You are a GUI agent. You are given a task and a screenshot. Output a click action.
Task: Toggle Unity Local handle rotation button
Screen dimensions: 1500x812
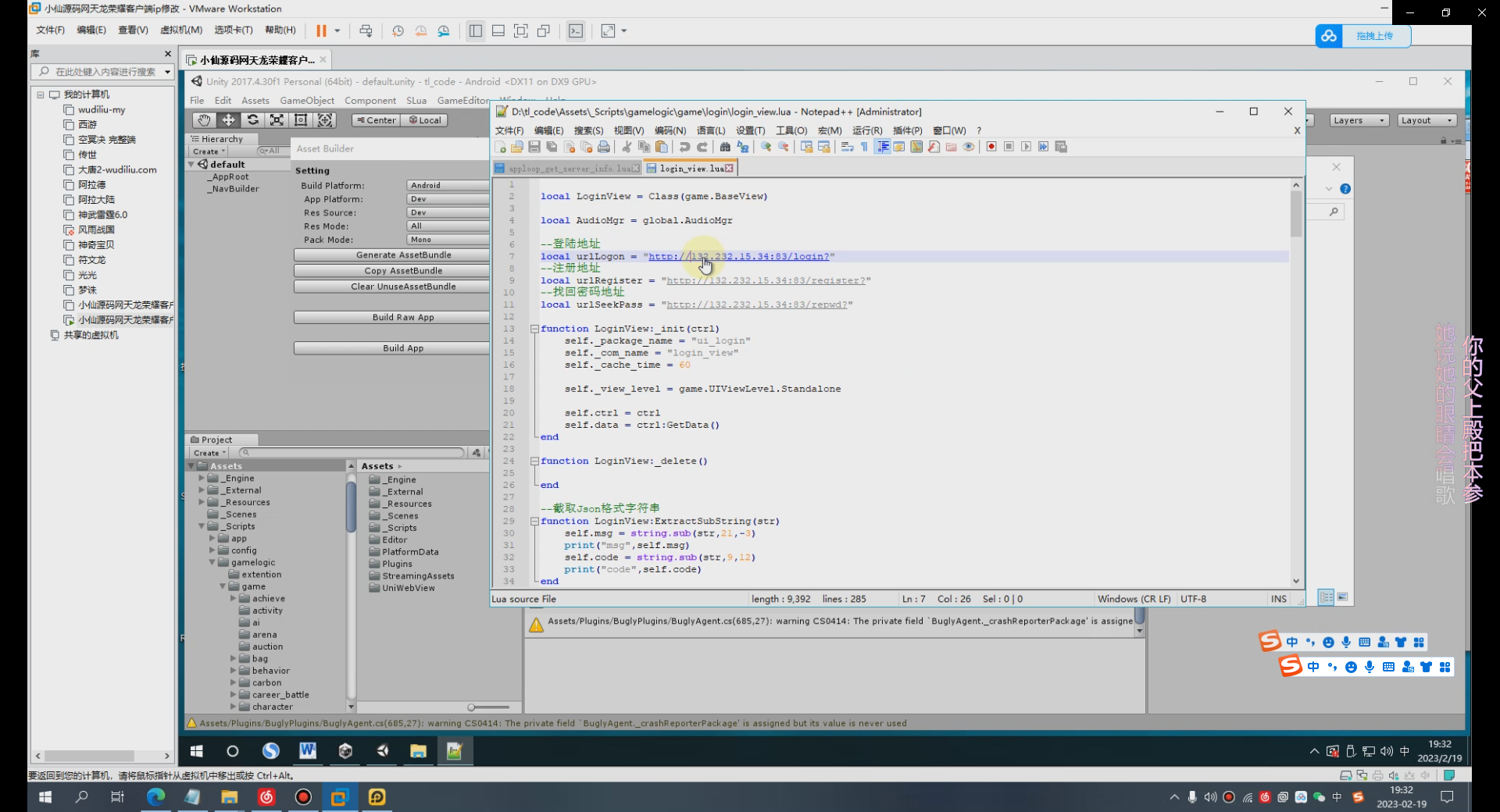click(424, 120)
